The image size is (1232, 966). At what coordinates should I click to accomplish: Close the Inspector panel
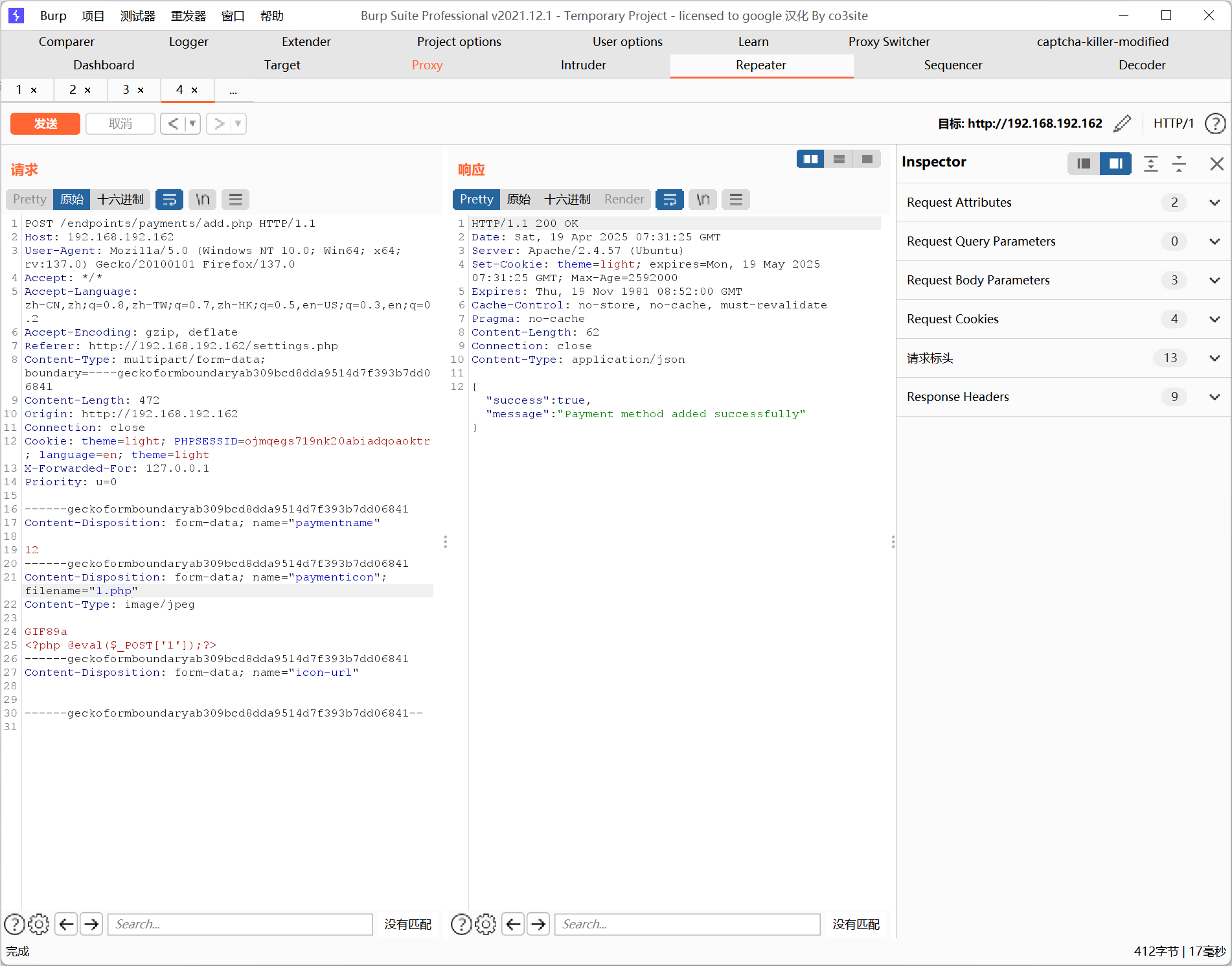pos(1216,164)
